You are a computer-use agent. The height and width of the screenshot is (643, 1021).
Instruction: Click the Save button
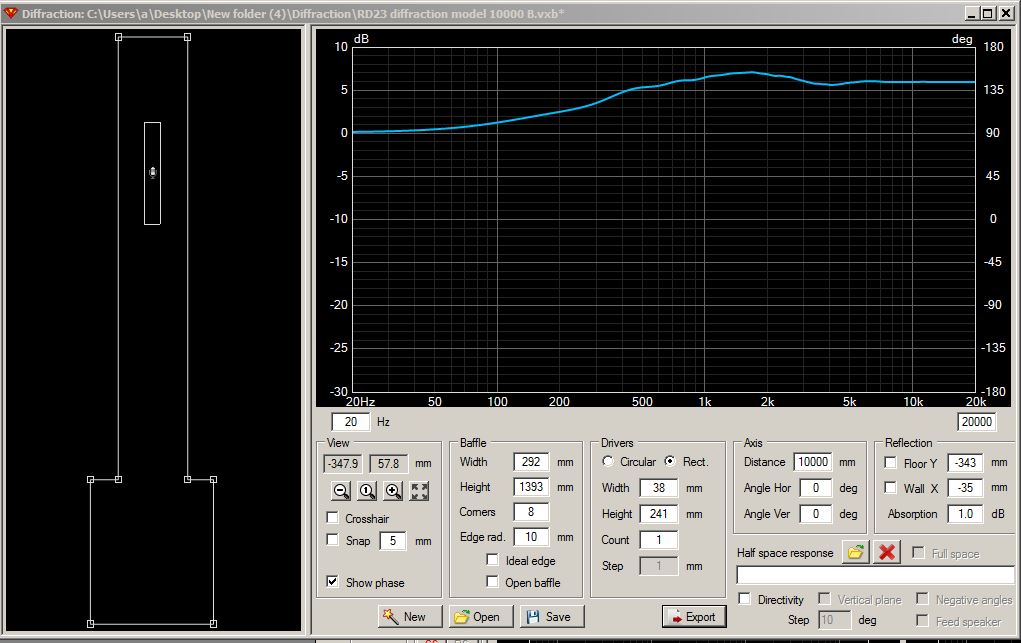[552, 617]
